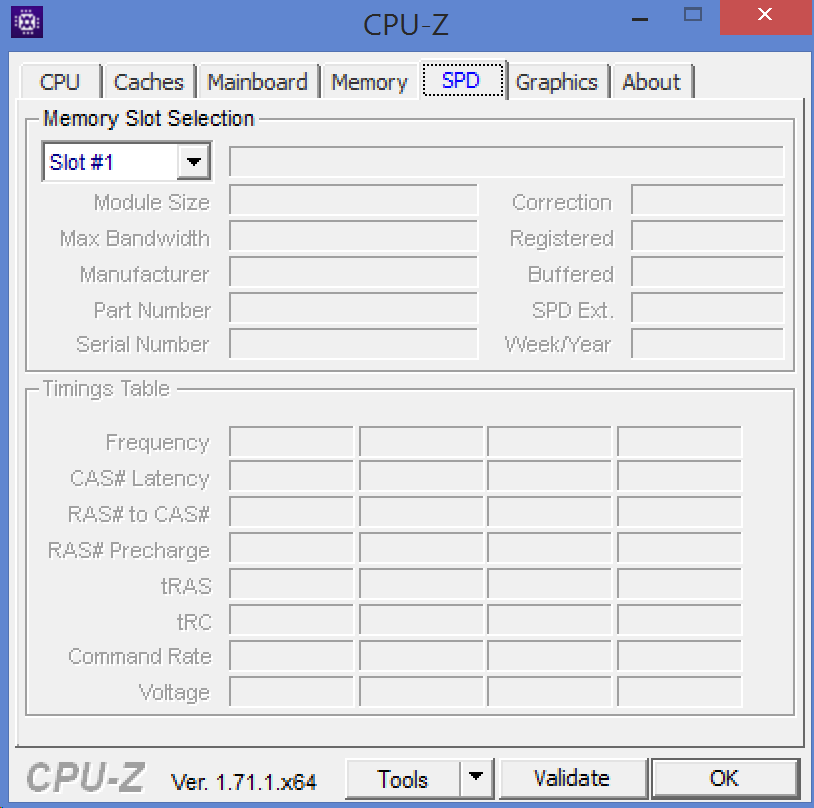Screen dimensions: 814x808
Task: Click the 'Voltage' row label
Action: (174, 693)
